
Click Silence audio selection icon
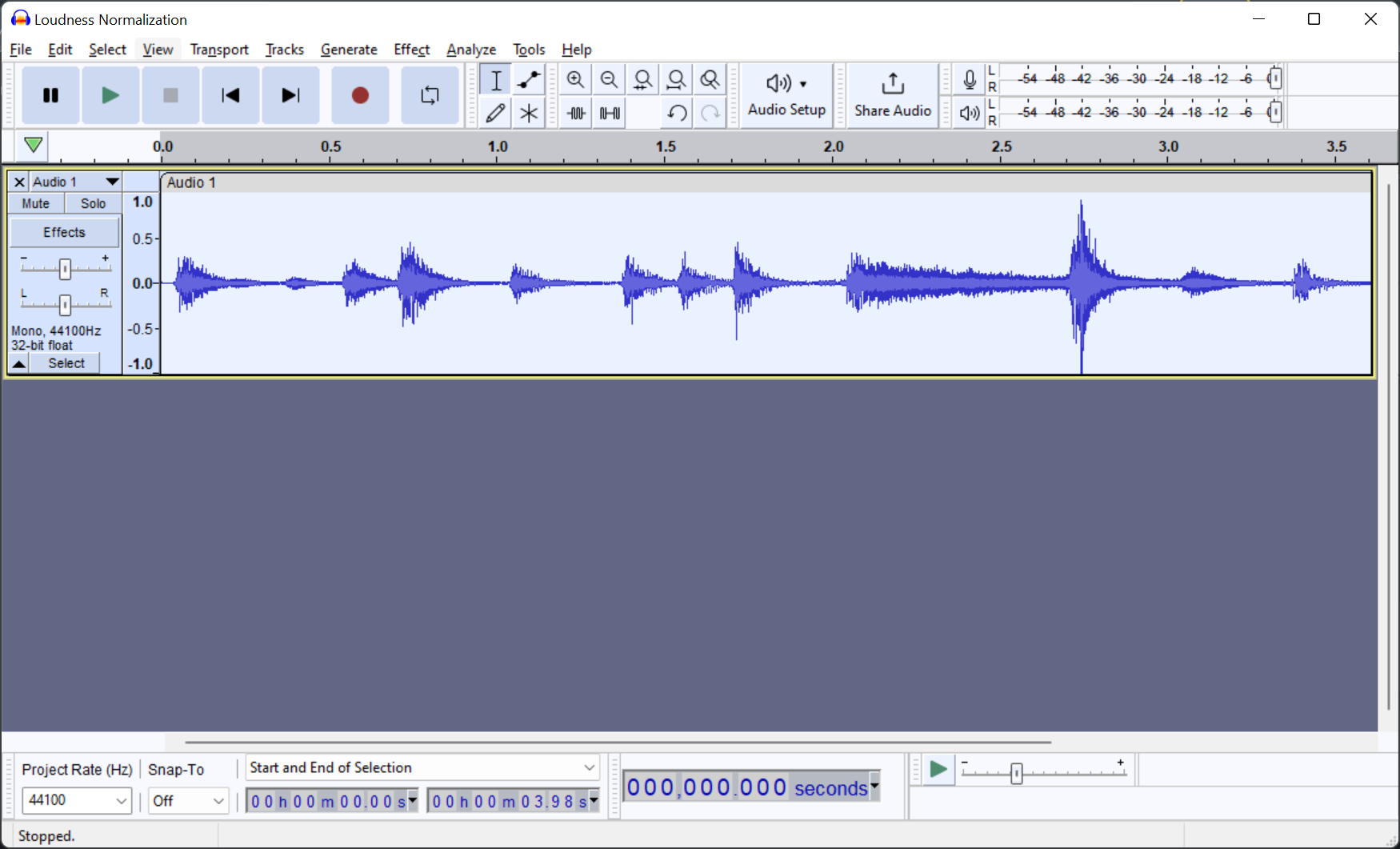tap(609, 113)
